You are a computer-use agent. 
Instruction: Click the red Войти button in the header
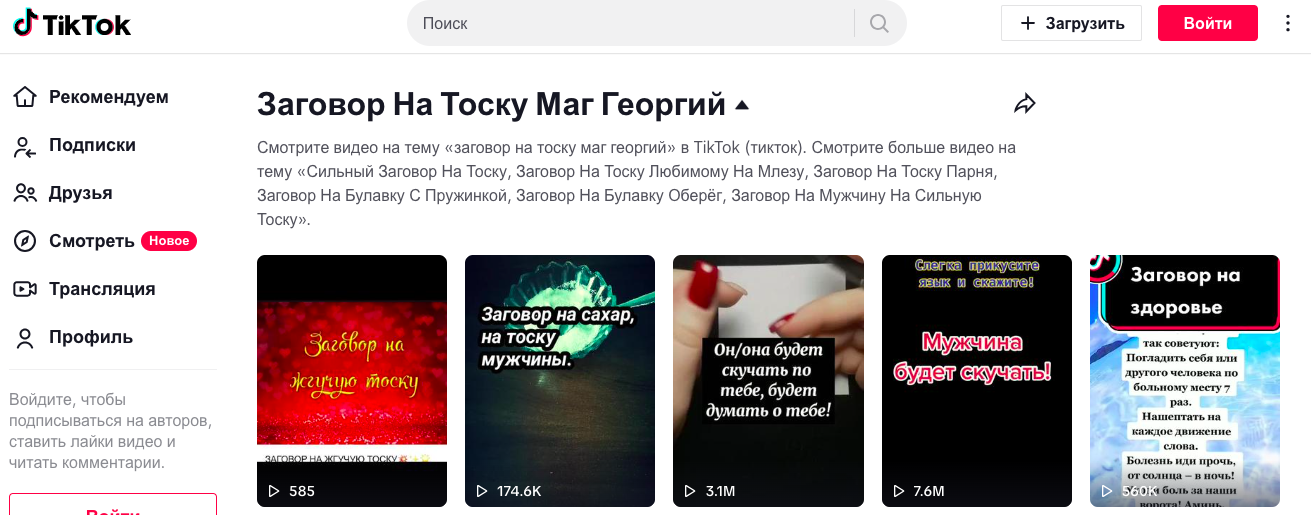click(x=1207, y=23)
